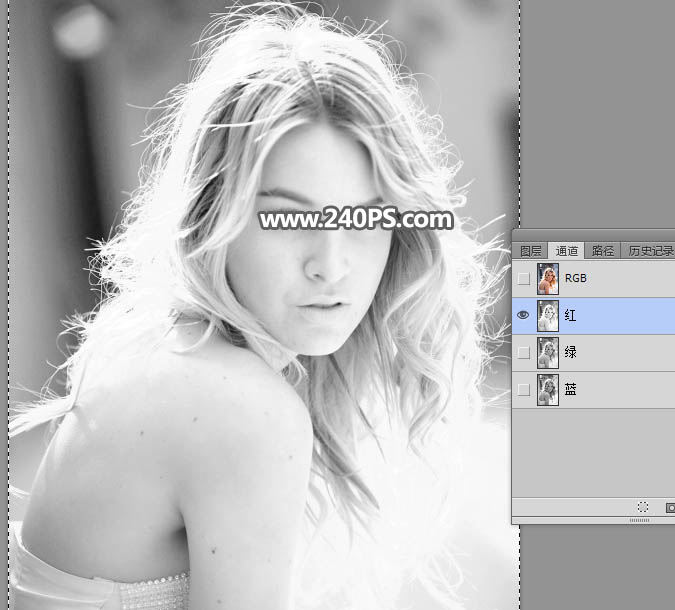Click the panel resize grip at bottom
The height and width of the screenshot is (610, 675).
pyautogui.click(x=640, y=520)
